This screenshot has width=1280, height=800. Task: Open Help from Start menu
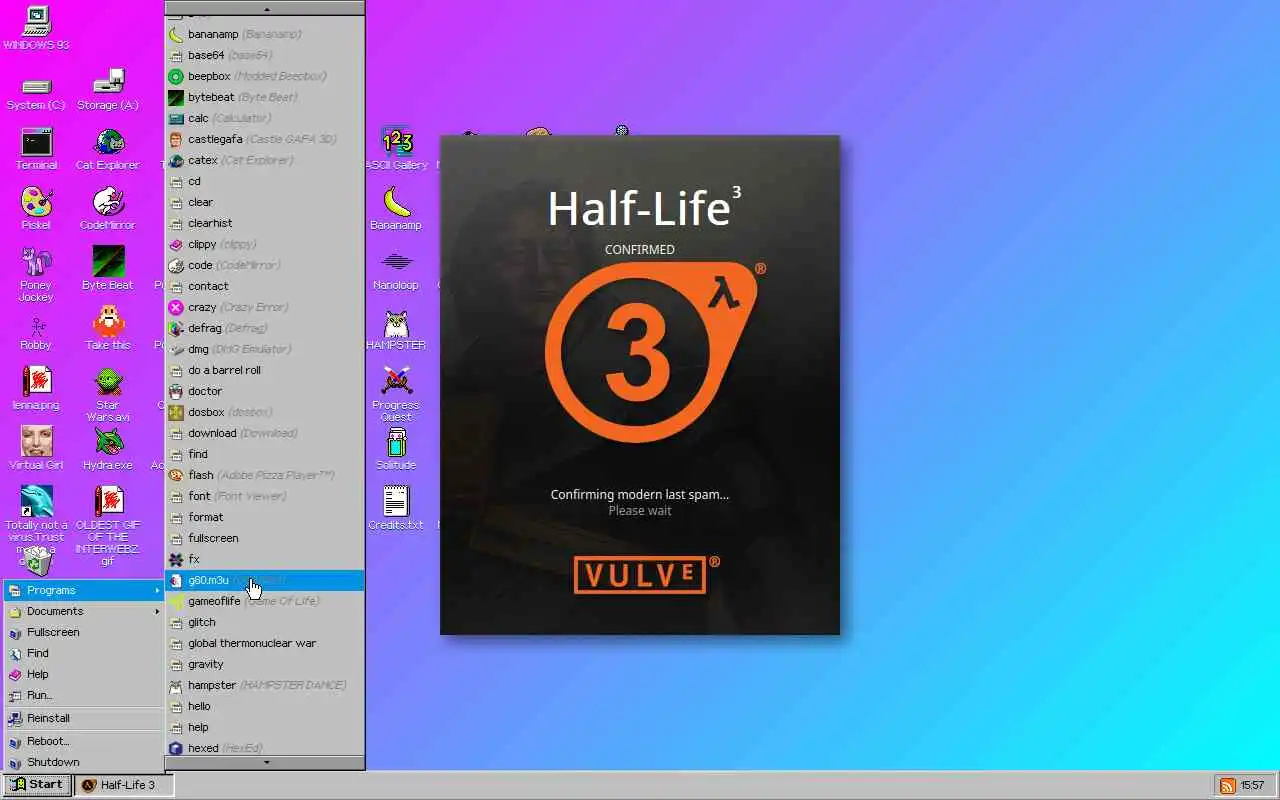[84, 674]
